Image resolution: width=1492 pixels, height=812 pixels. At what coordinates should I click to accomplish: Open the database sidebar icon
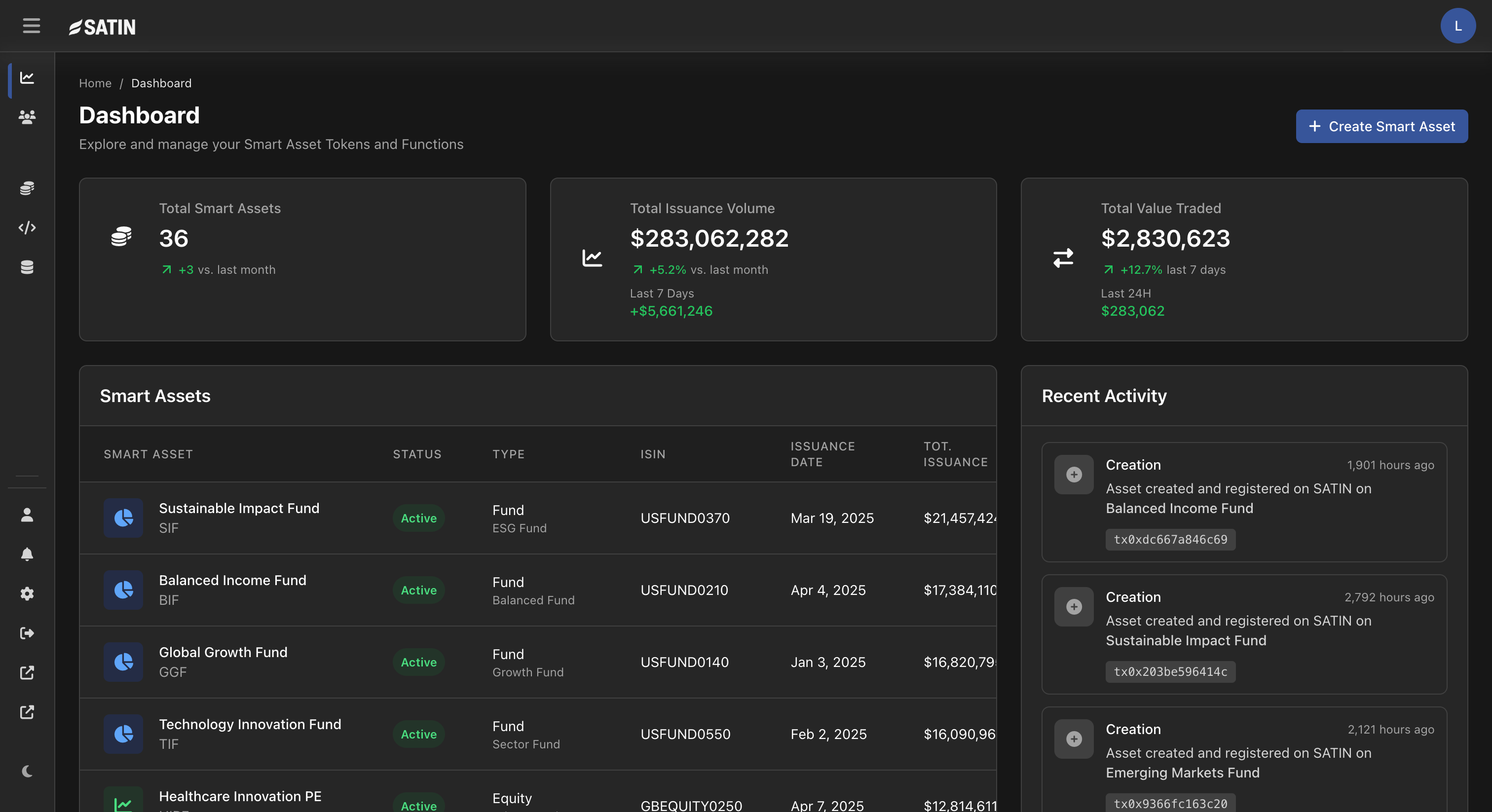[x=27, y=267]
